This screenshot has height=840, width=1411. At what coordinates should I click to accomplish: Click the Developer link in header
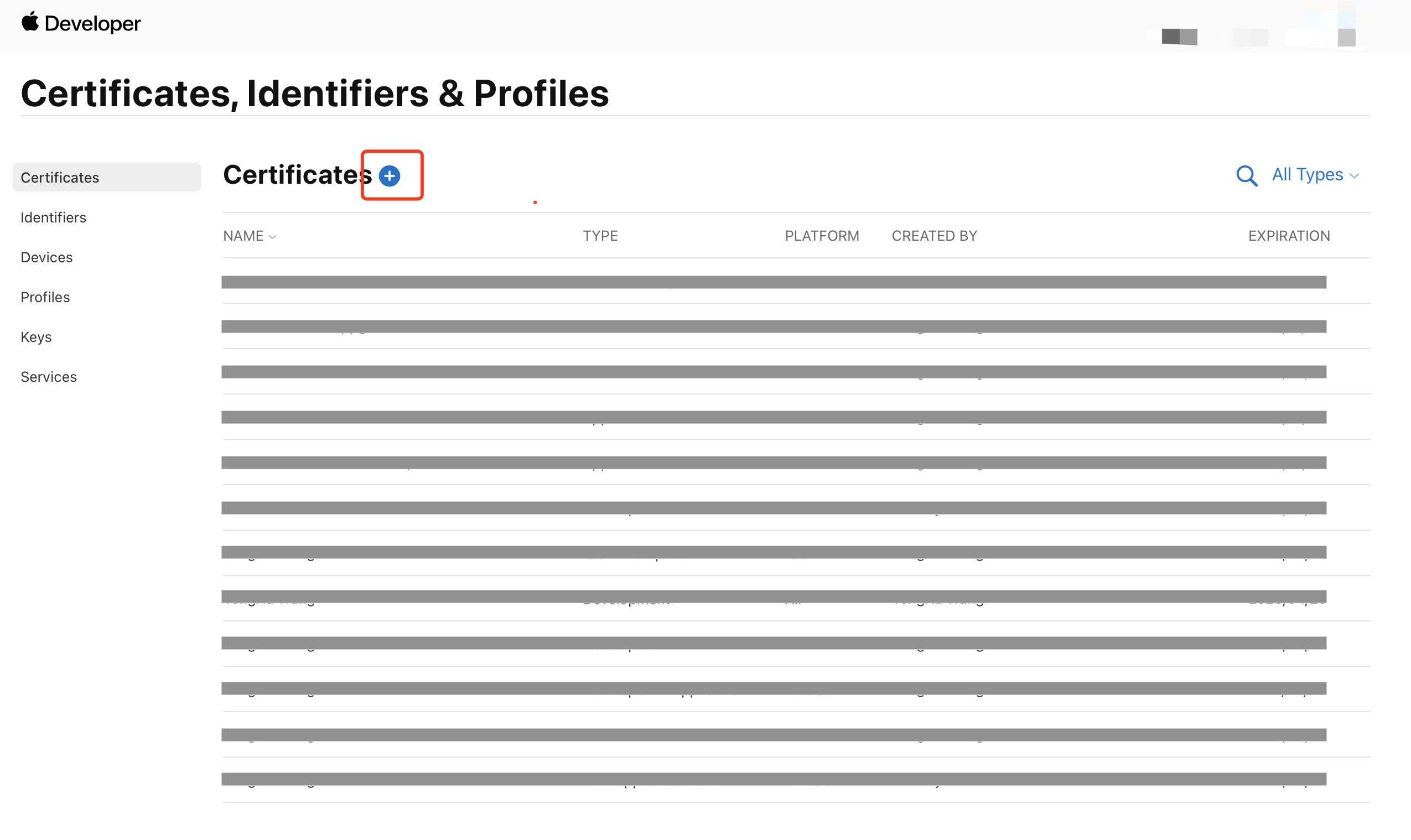pos(92,23)
